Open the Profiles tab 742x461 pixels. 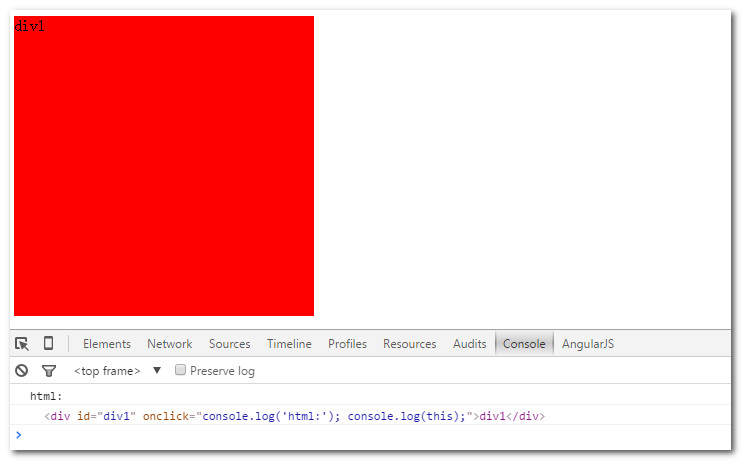[347, 344]
